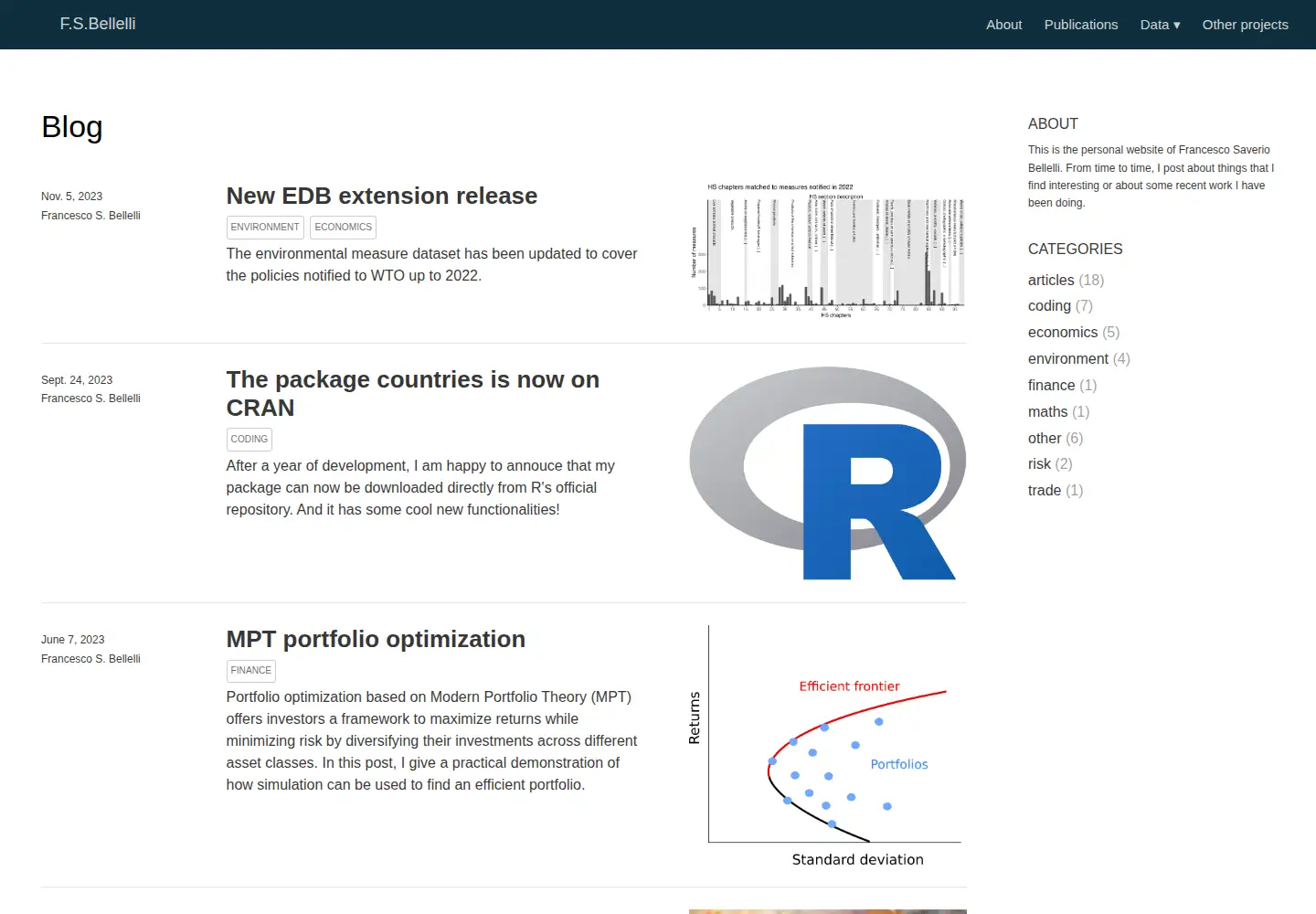
Task: Click the Nov. 5, 2023 date text
Action: click(x=71, y=197)
